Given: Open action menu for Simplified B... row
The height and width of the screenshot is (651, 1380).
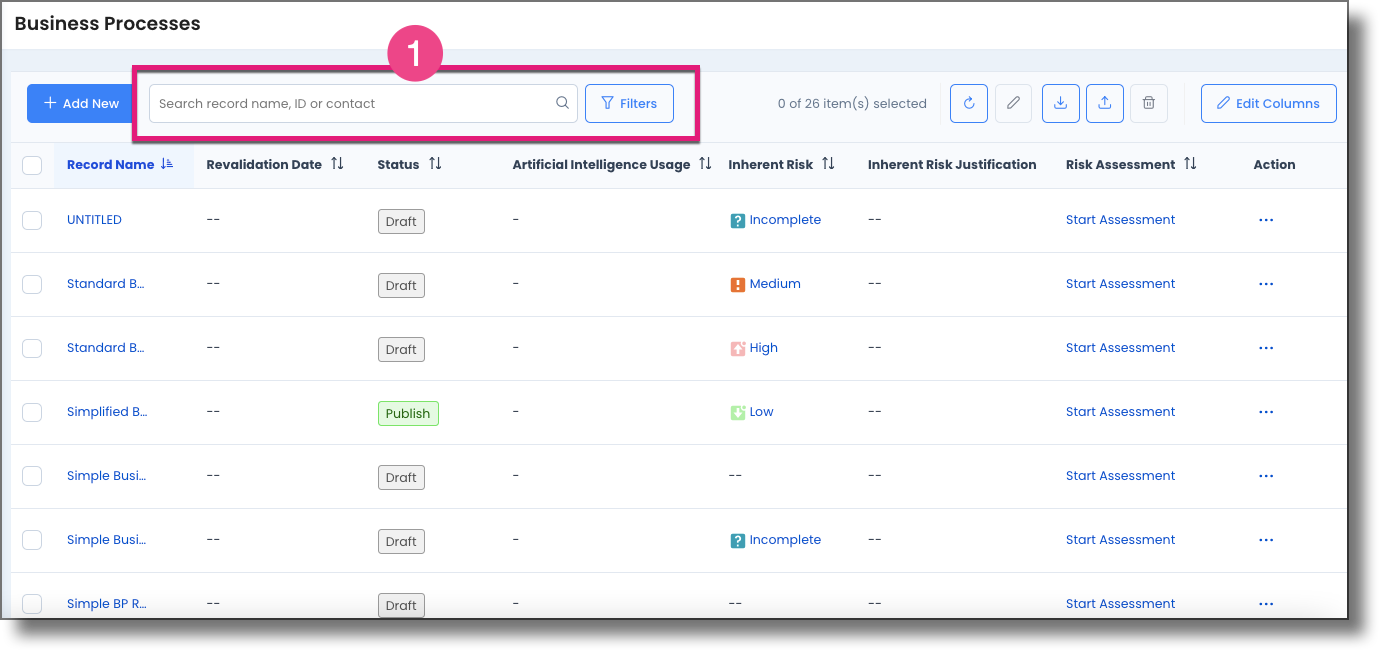Looking at the screenshot, I should click(x=1265, y=412).
